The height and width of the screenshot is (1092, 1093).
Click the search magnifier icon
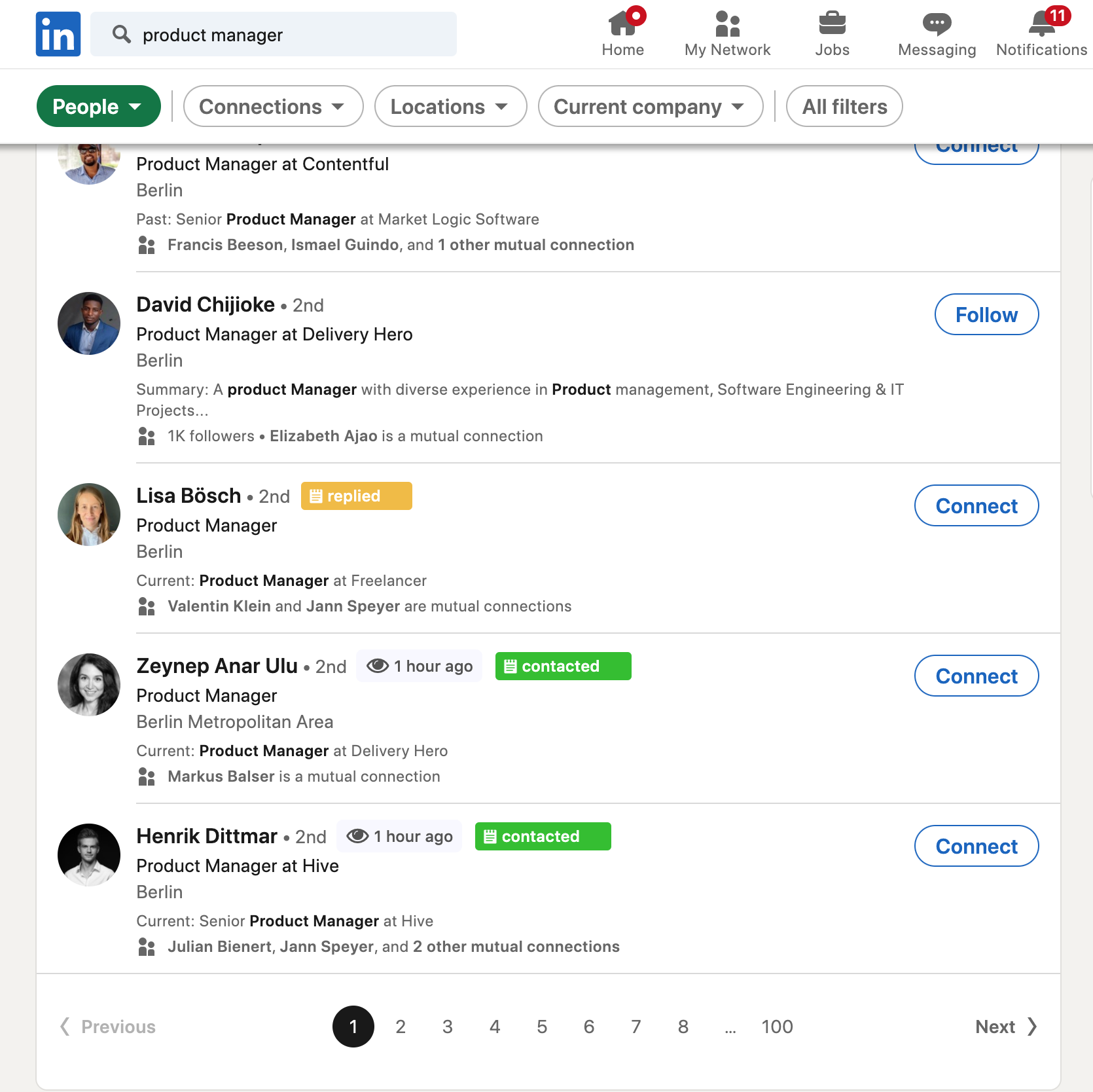(x=122, y=34)
